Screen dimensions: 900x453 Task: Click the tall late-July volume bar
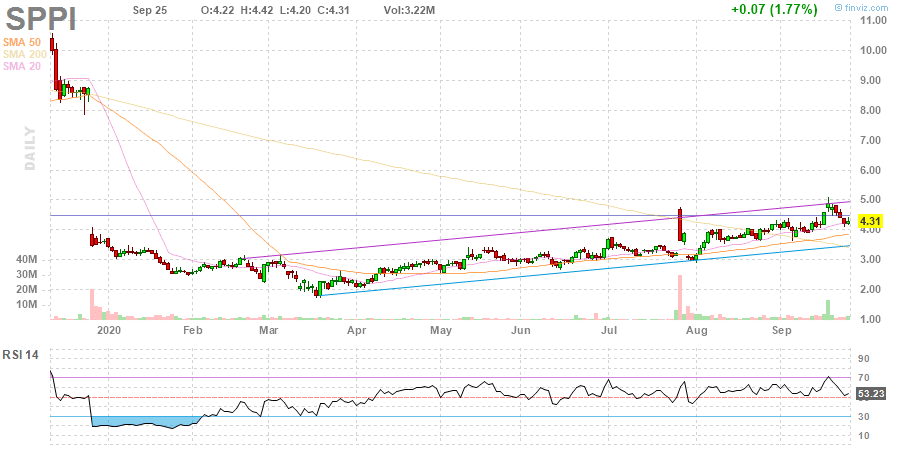click(x=680, y=297)
